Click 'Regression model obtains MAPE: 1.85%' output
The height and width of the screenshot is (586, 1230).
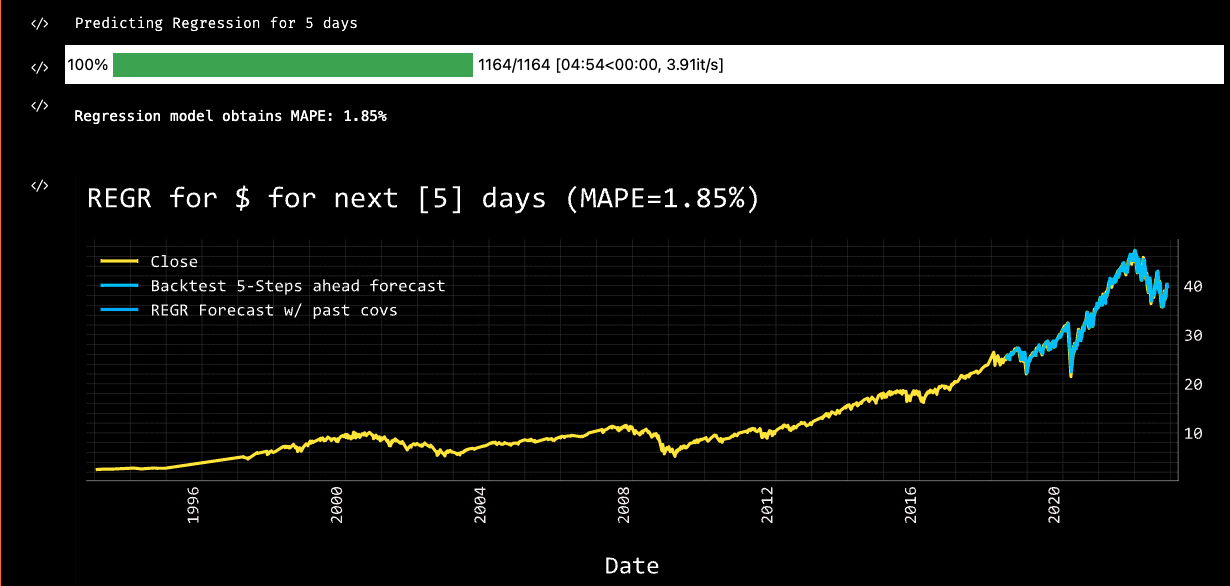tap(230, 116)
